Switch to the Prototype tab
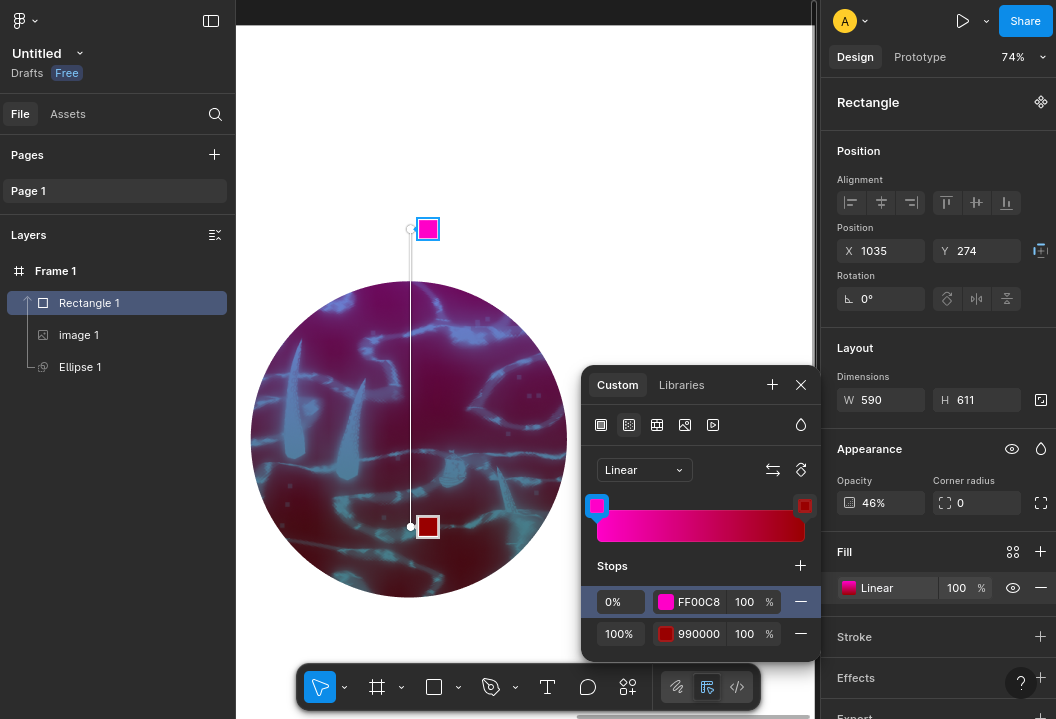 coord(919,57)
